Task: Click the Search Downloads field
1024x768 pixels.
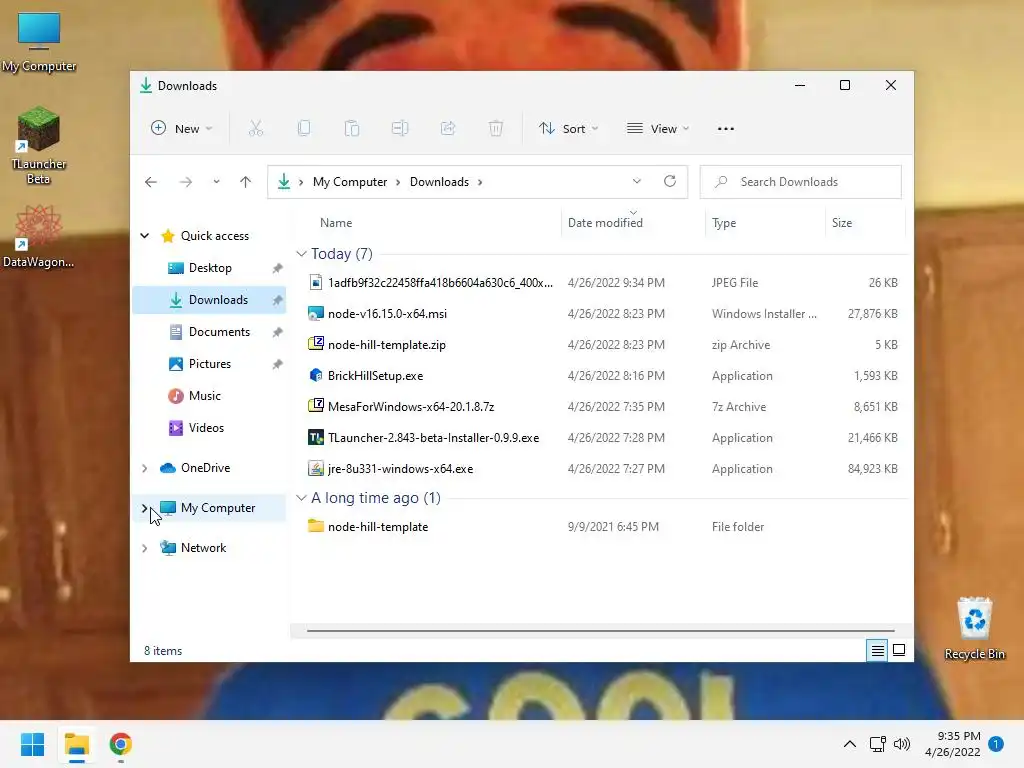Action: coord(801,182)
